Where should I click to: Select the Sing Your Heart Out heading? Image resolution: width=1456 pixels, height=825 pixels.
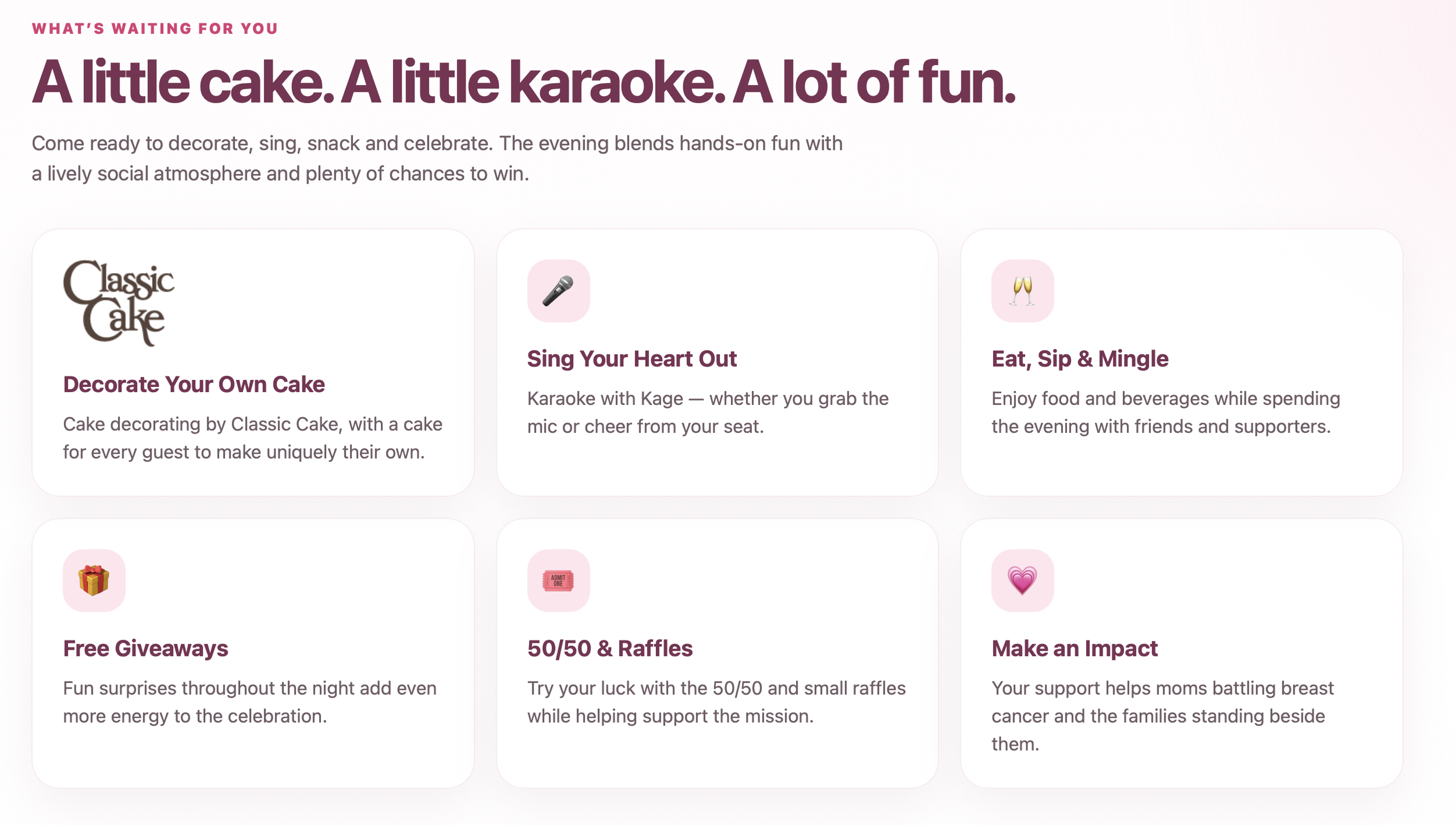click(x=632, y=359)
